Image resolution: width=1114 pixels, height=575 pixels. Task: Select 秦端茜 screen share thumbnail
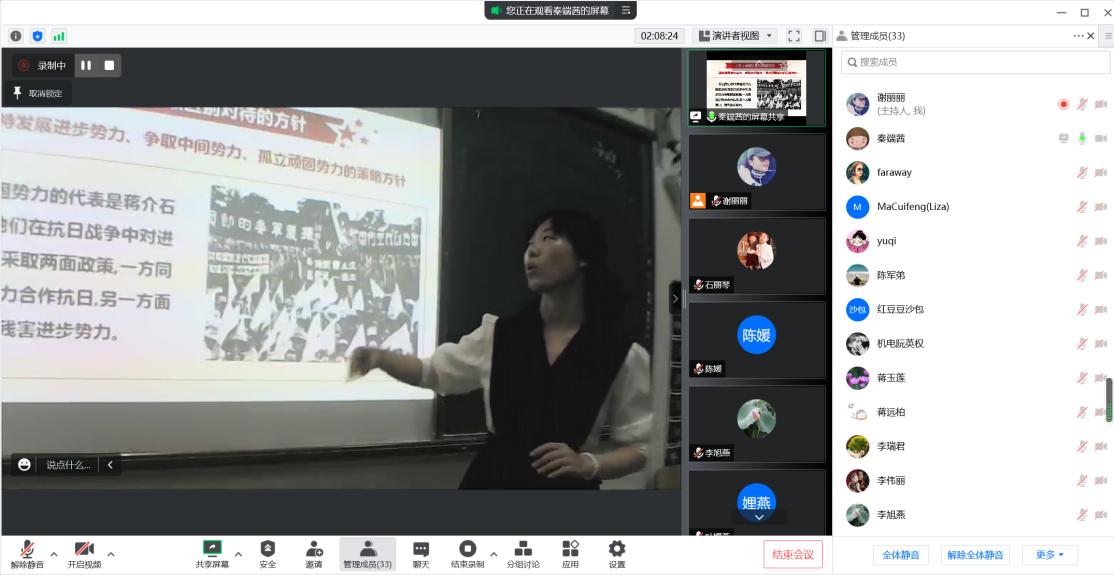(757, 88)
